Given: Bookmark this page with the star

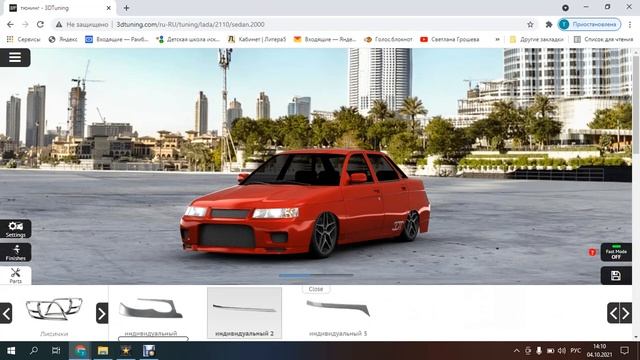Looking at the screenshot, I should [530, 24].
